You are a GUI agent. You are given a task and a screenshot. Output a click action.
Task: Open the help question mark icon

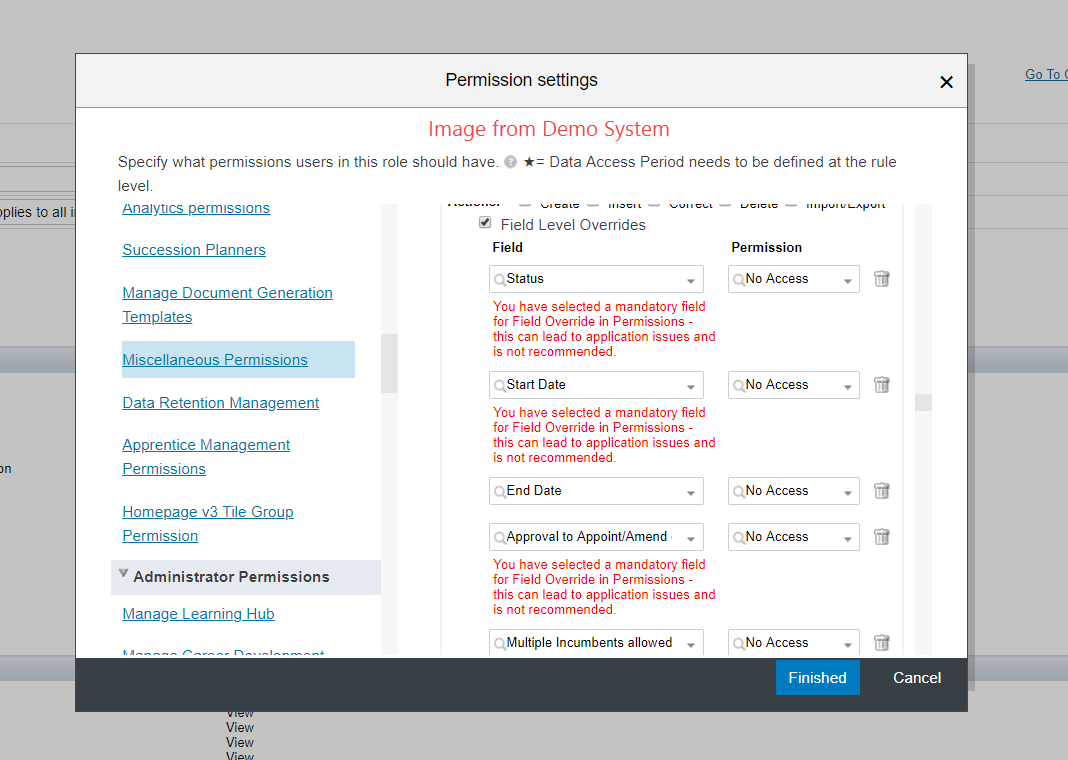(x=510, y=162)
